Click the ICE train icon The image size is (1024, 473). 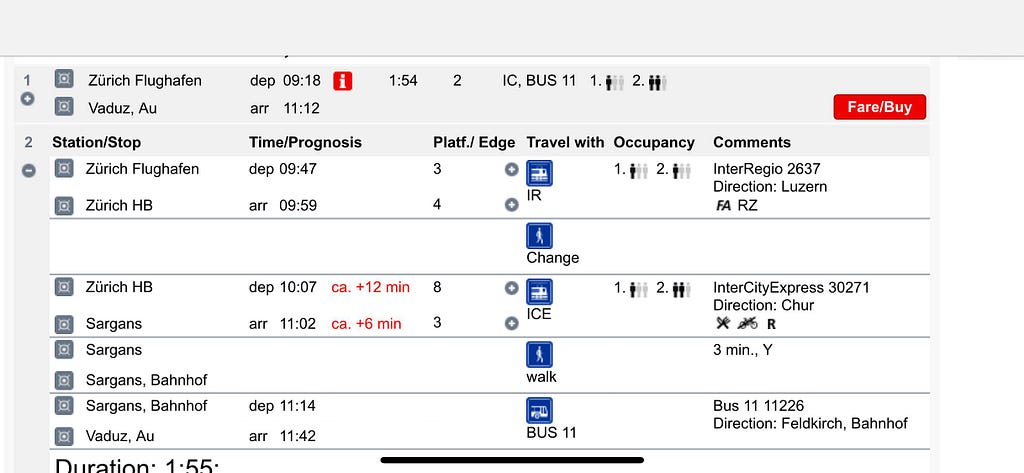539,292
